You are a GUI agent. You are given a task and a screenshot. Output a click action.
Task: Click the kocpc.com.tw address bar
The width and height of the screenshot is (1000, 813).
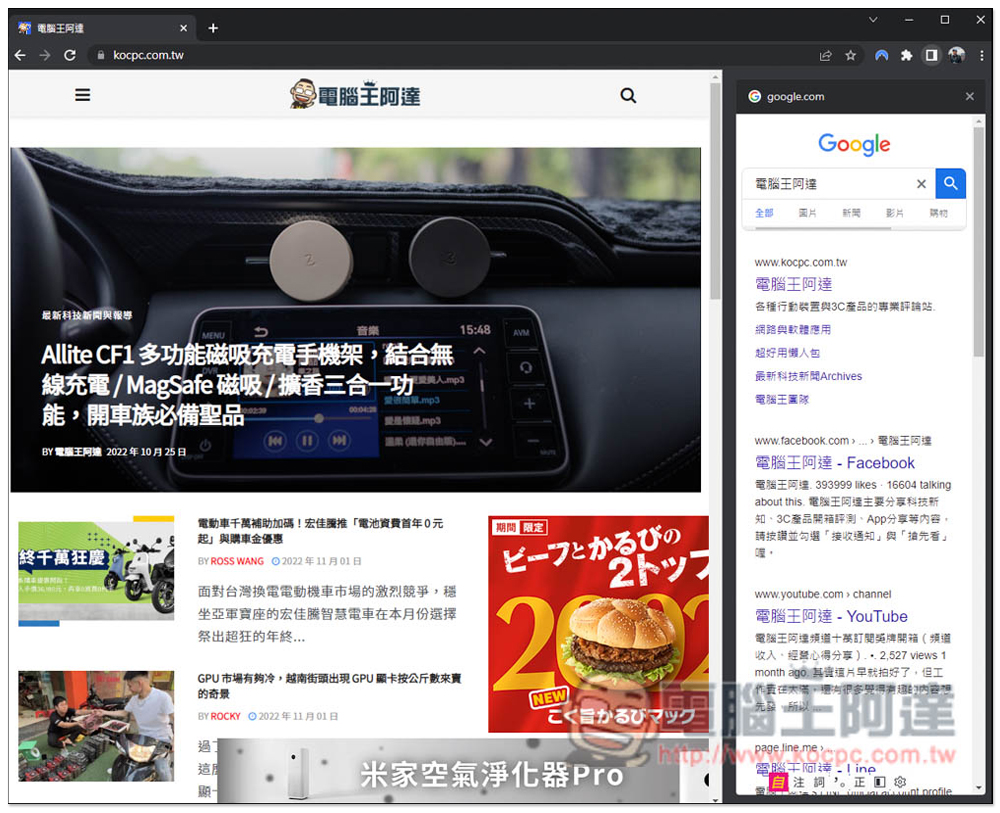pos(446,55)
